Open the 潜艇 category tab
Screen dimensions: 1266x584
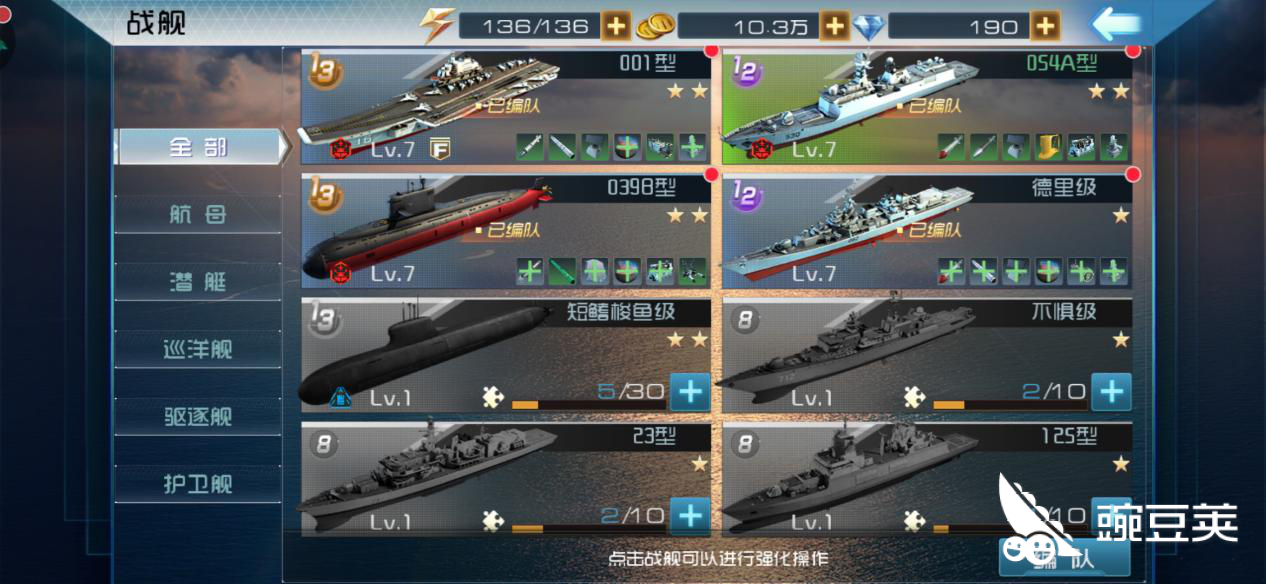tap(198, 281)
